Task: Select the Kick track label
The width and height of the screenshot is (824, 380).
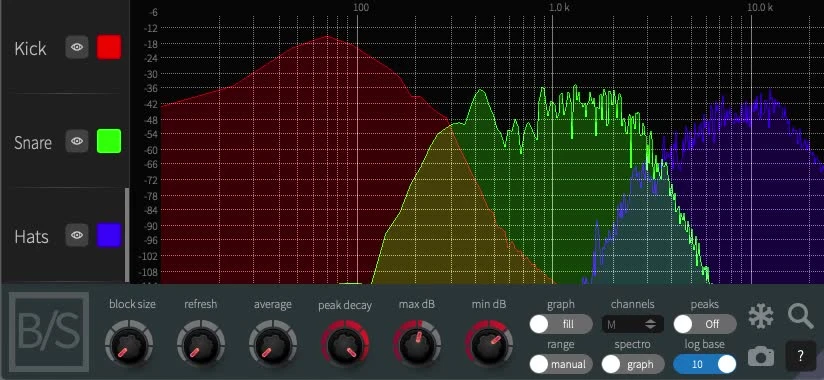Action: coord(30,48)
